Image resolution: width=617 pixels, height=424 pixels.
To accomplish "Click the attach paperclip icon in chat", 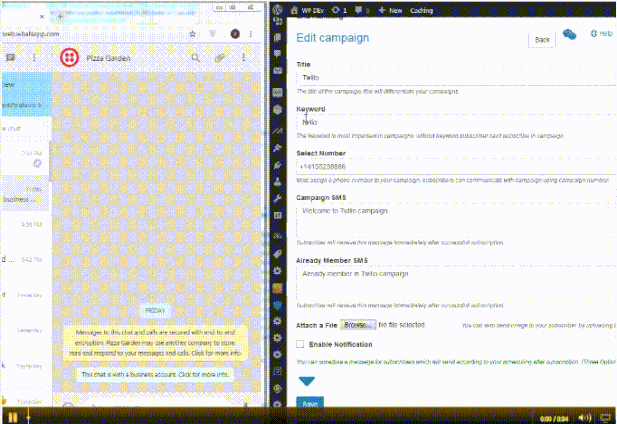I will click(219, 59).
